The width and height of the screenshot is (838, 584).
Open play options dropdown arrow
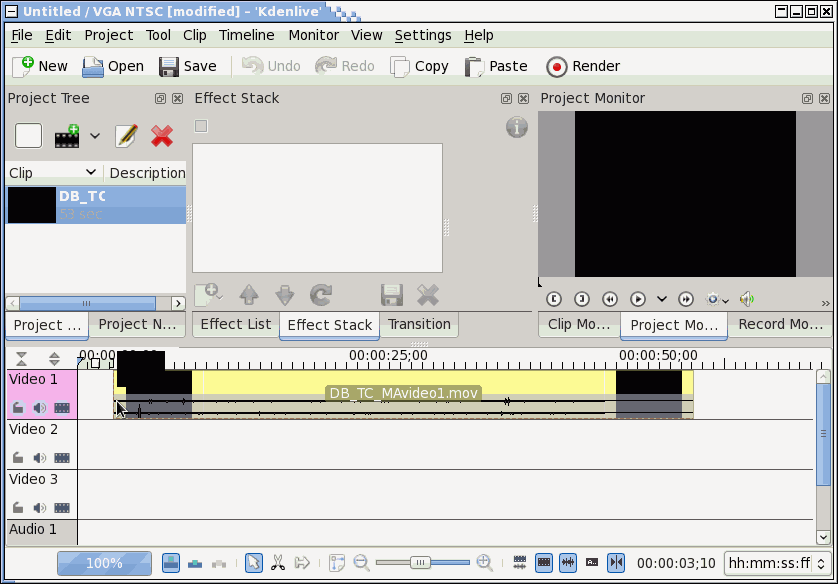(x=662, y=299)
